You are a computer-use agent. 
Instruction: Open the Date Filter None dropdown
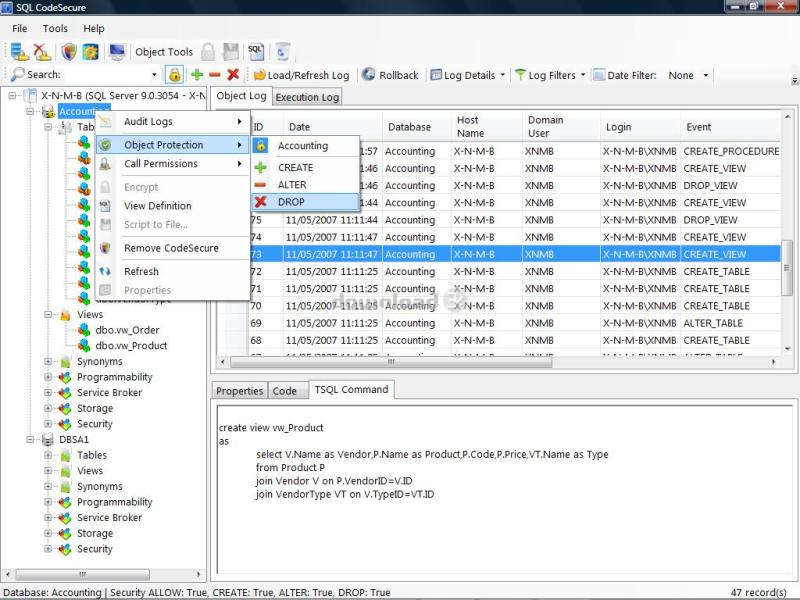(x=687, y=75)
